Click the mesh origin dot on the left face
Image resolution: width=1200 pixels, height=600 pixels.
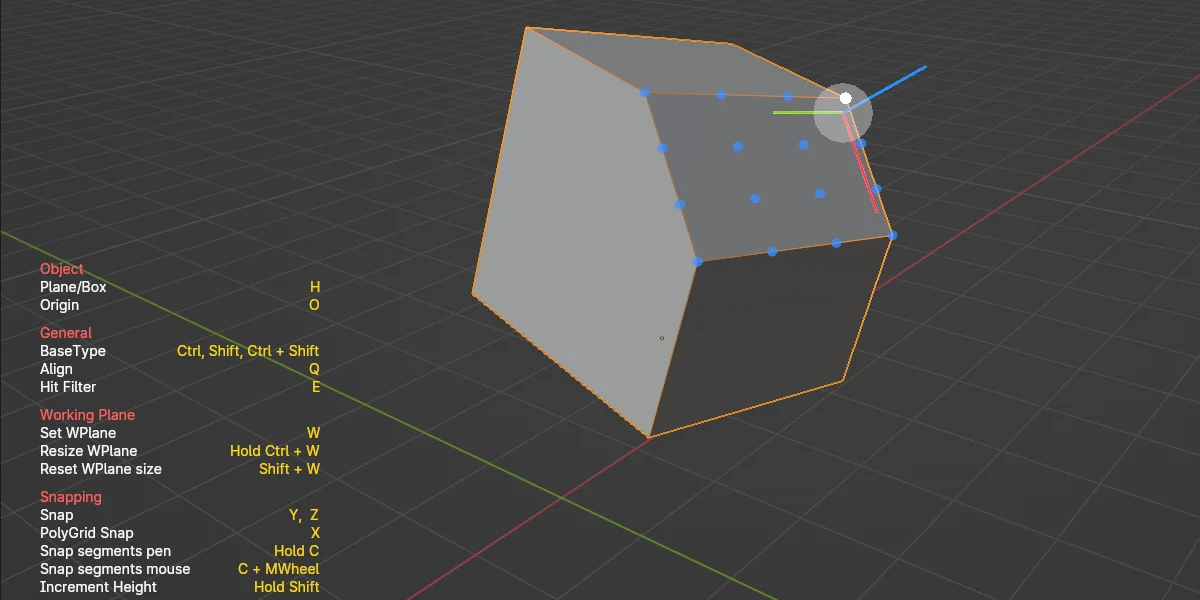click(x=661, y=338)
